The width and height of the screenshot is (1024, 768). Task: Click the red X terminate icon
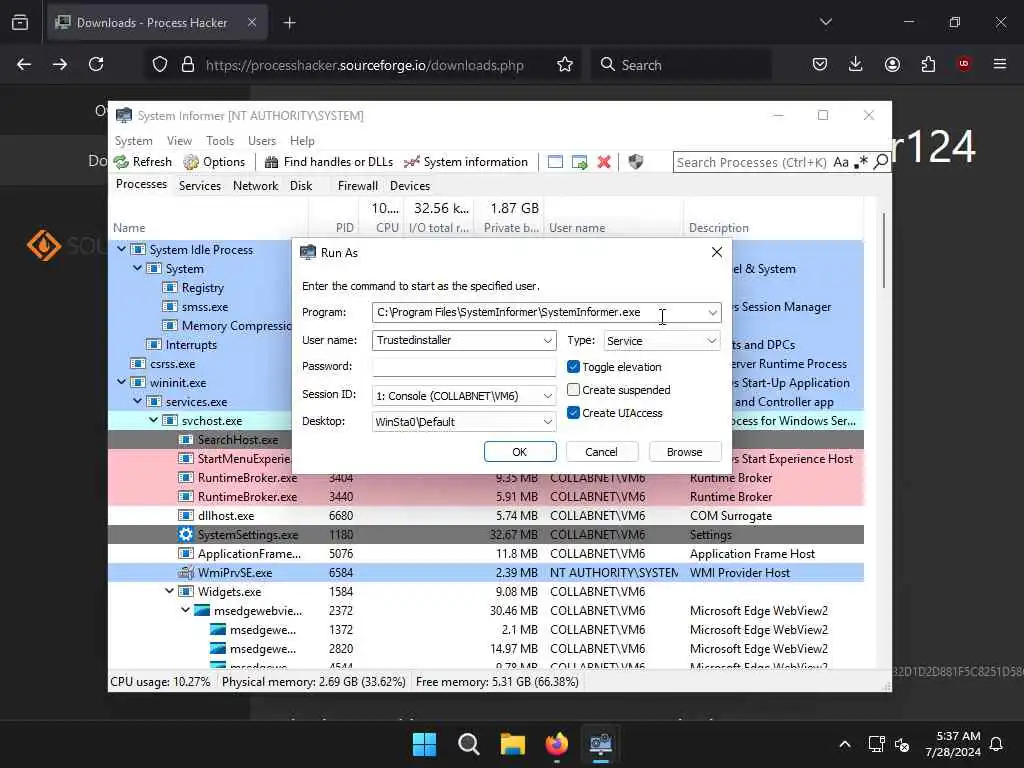tap(604, 162)
